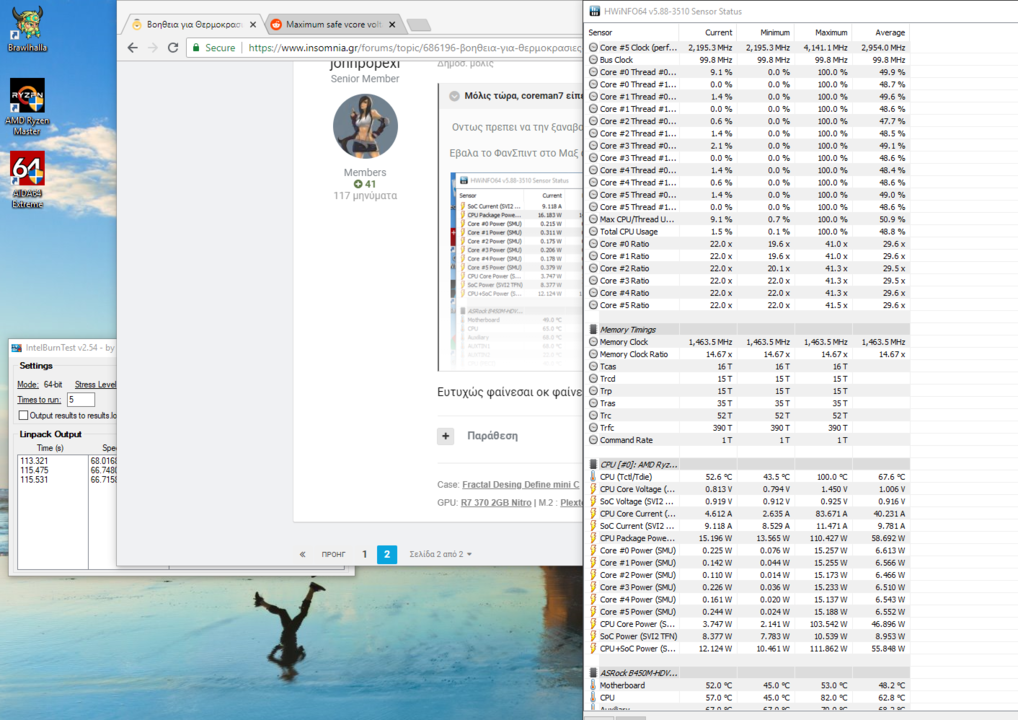Open R7 370 2GB Nitro link
This screenshot has height=720, width=1018.
pyautogui.click(x=496, y=503)
